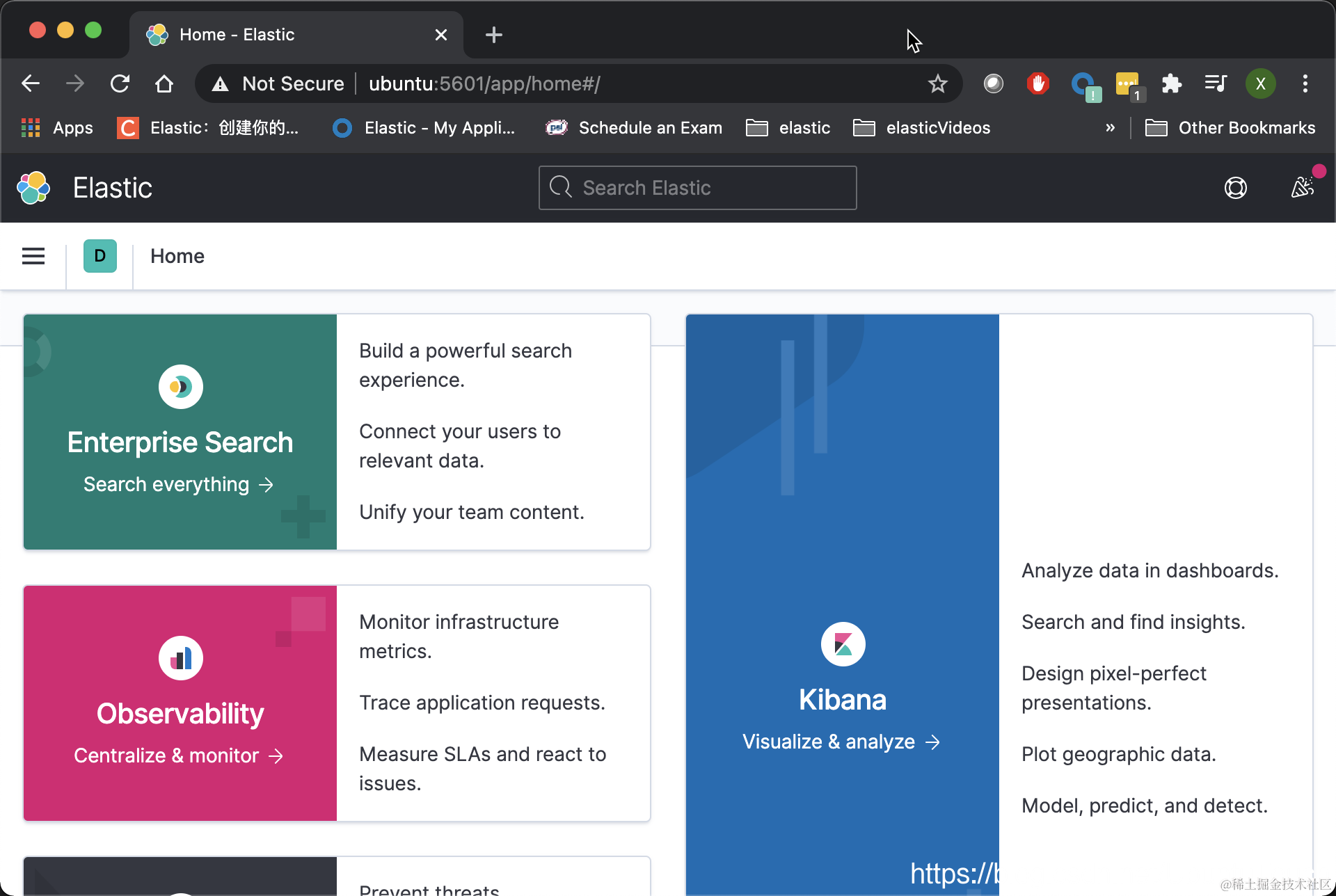Image resolution: width=1336 pixels, height=896 pixels.
Task: Open the newsfeed party popper icon
Action: point(1303,186)
